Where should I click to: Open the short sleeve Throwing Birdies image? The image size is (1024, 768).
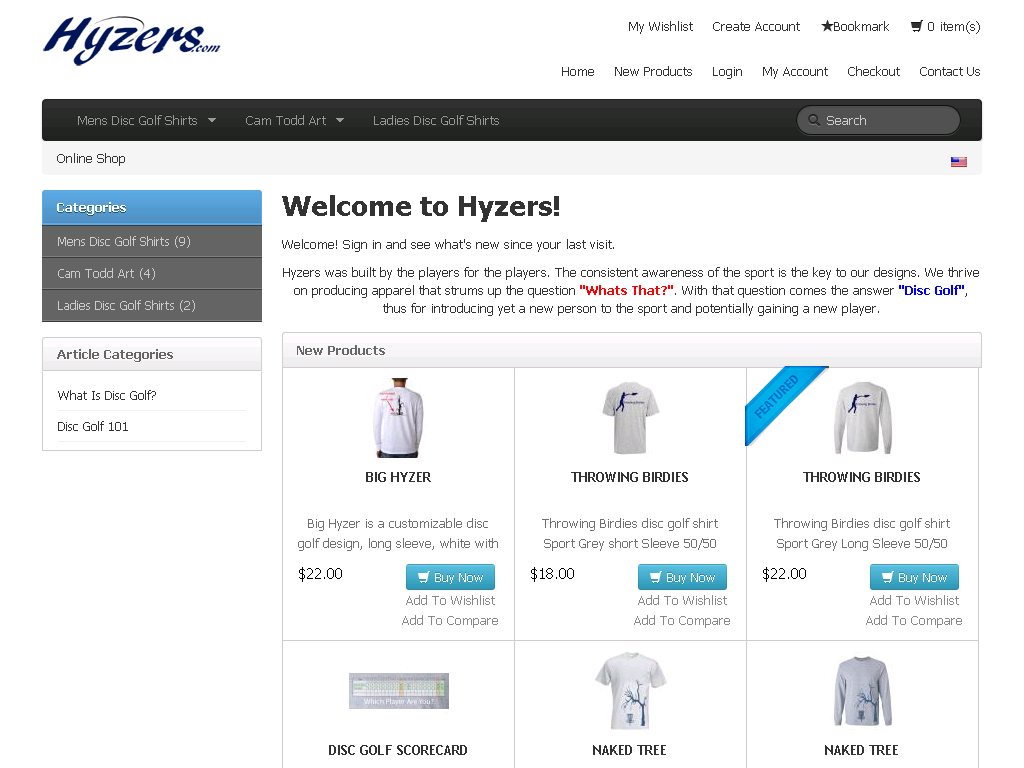pyautogui.click(x=630, y=417)
